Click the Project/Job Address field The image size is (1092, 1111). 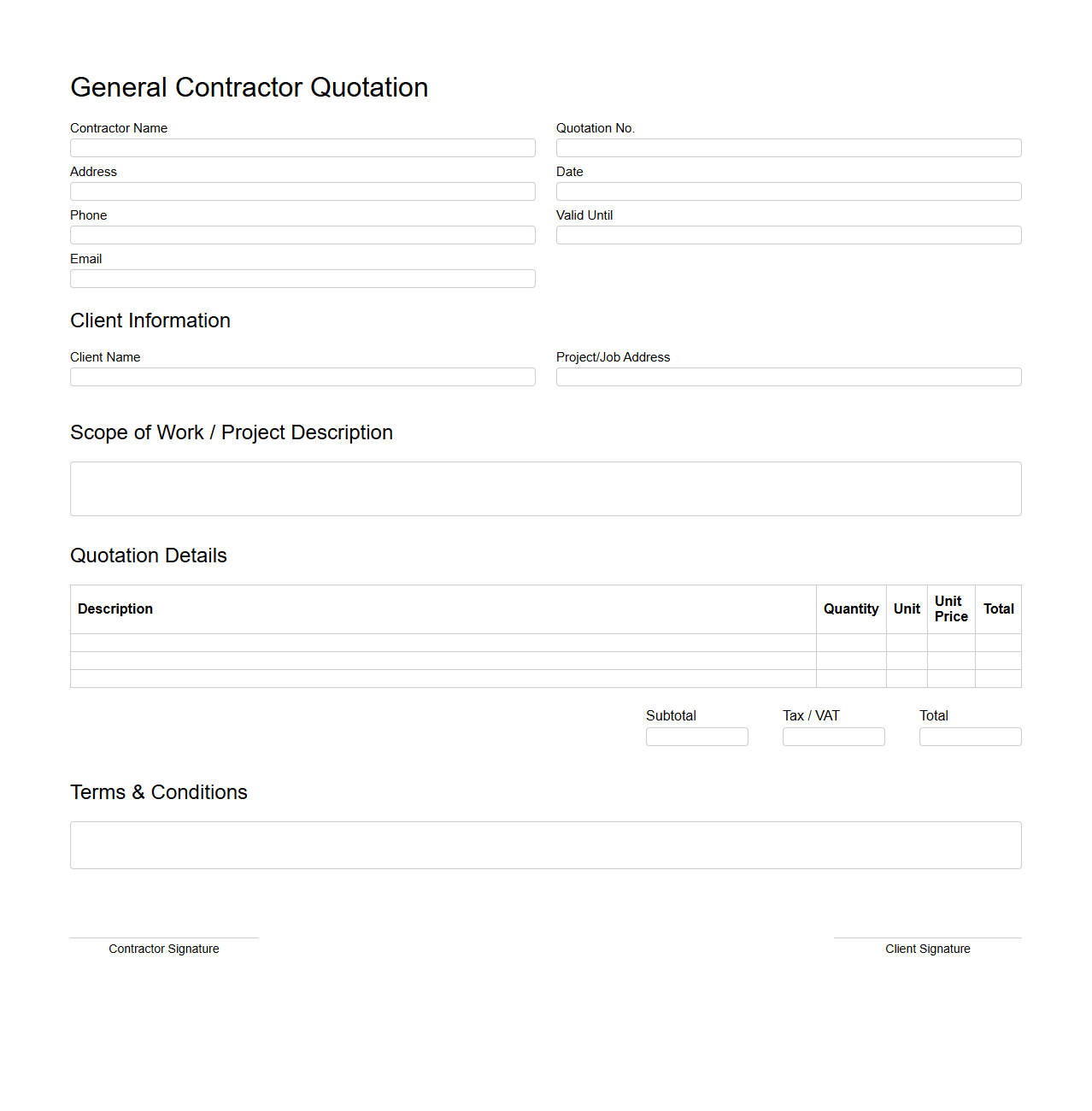point(789,376)
